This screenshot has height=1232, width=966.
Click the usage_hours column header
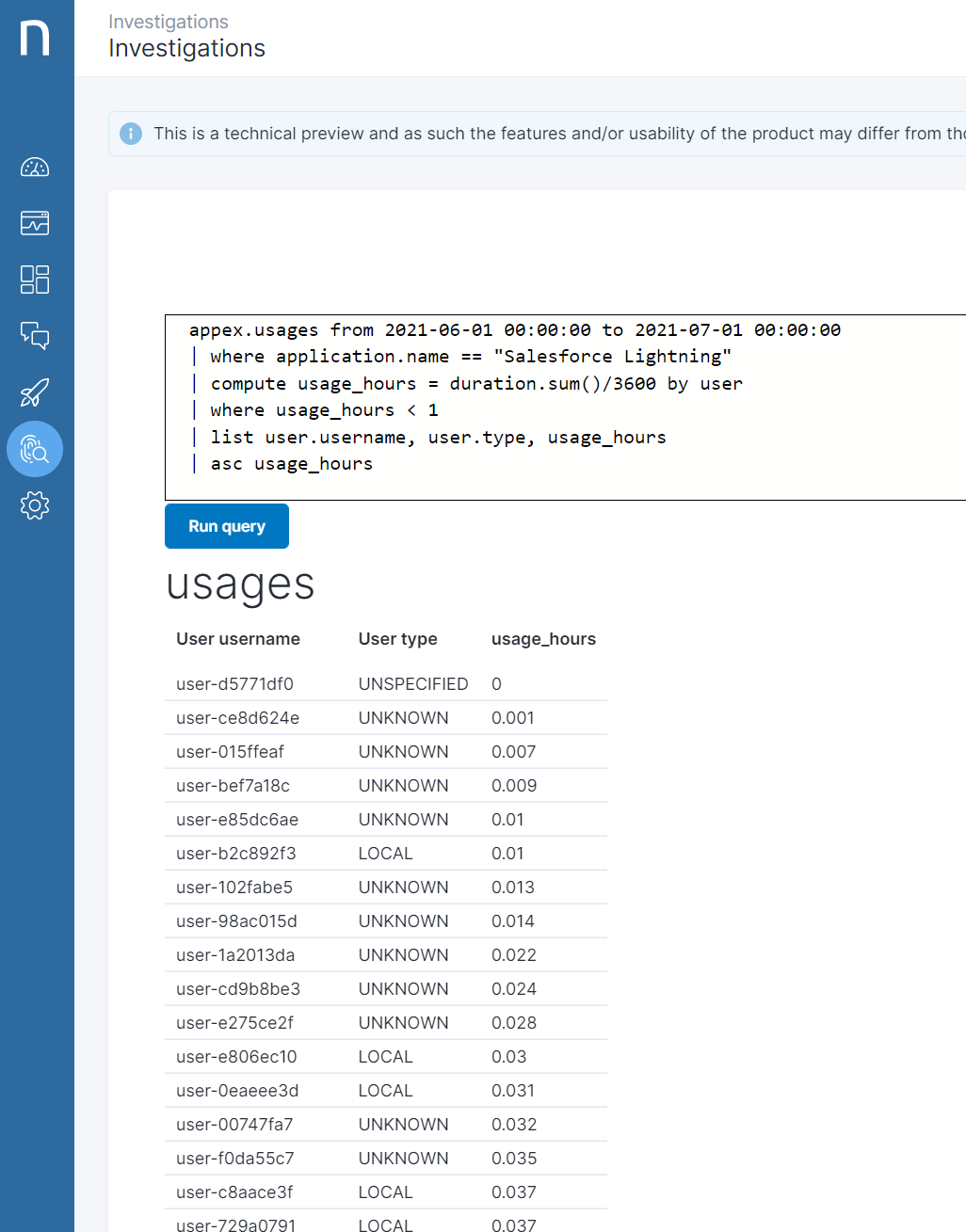tap(543, 639)
